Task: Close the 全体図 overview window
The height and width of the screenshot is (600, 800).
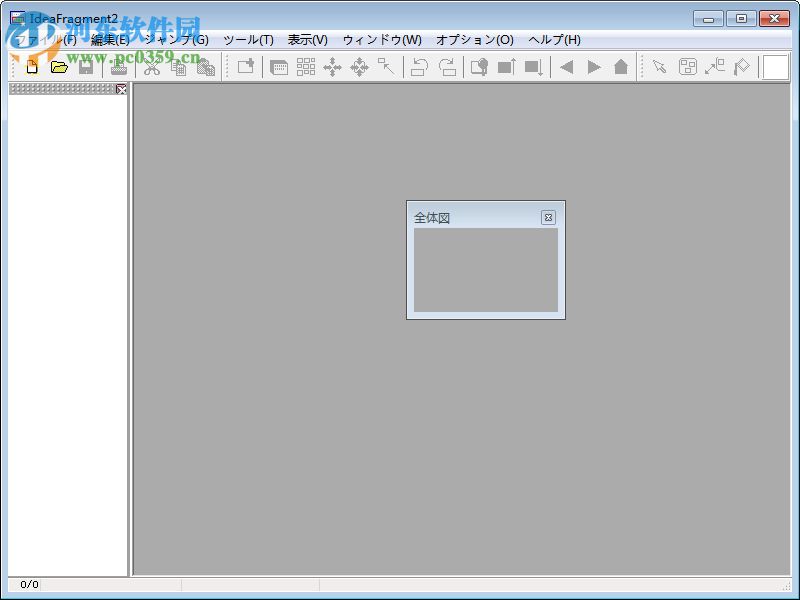Action: 548,218
